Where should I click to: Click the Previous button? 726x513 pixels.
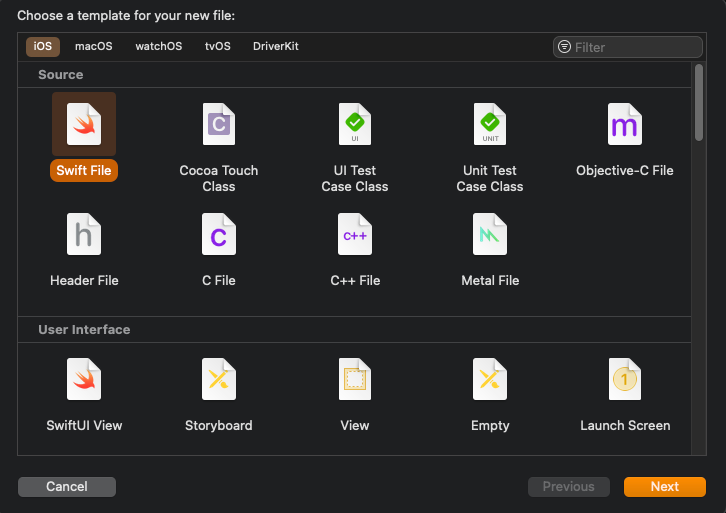tap(569, 487)
